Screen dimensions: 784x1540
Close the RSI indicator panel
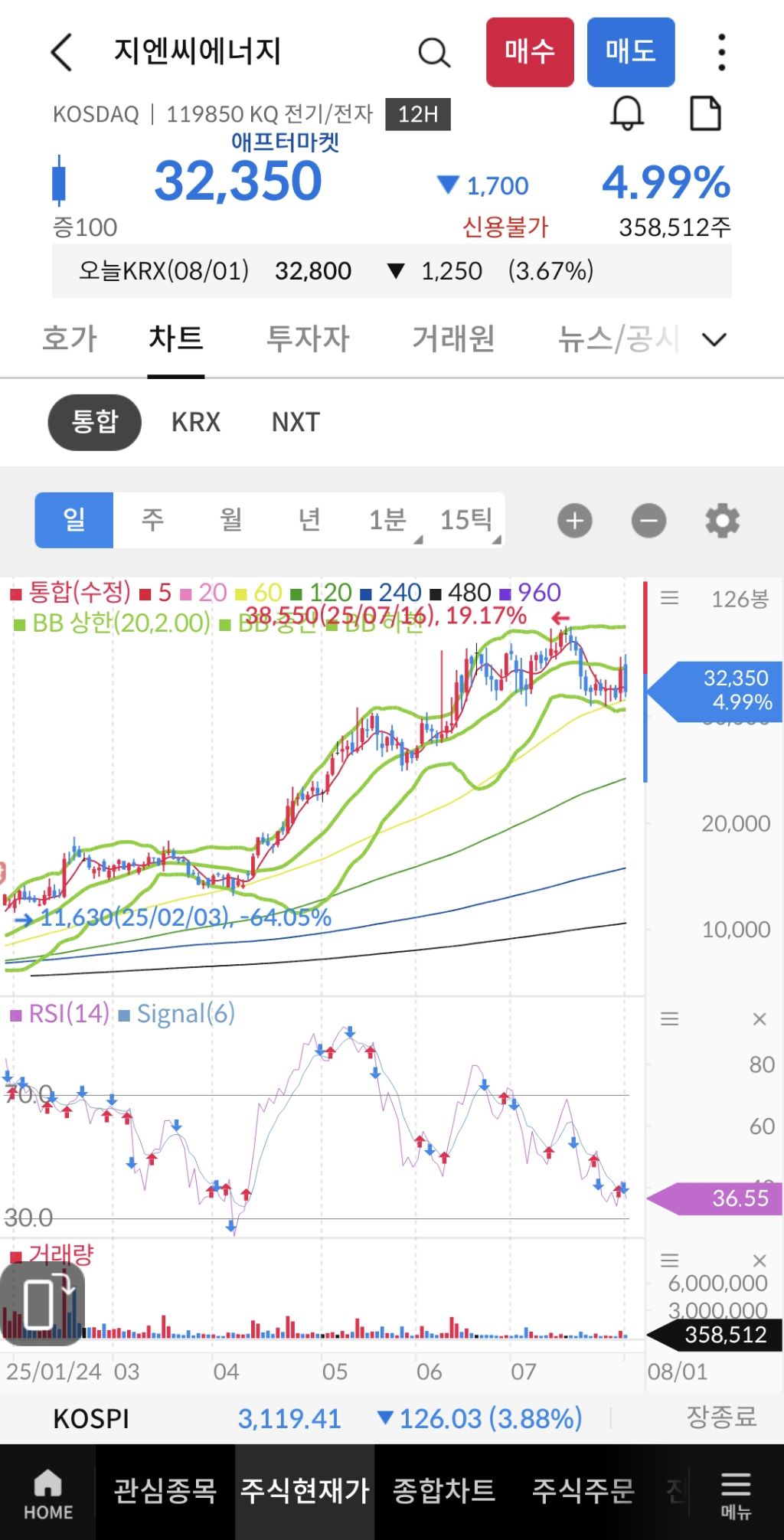coord(759,1019)
